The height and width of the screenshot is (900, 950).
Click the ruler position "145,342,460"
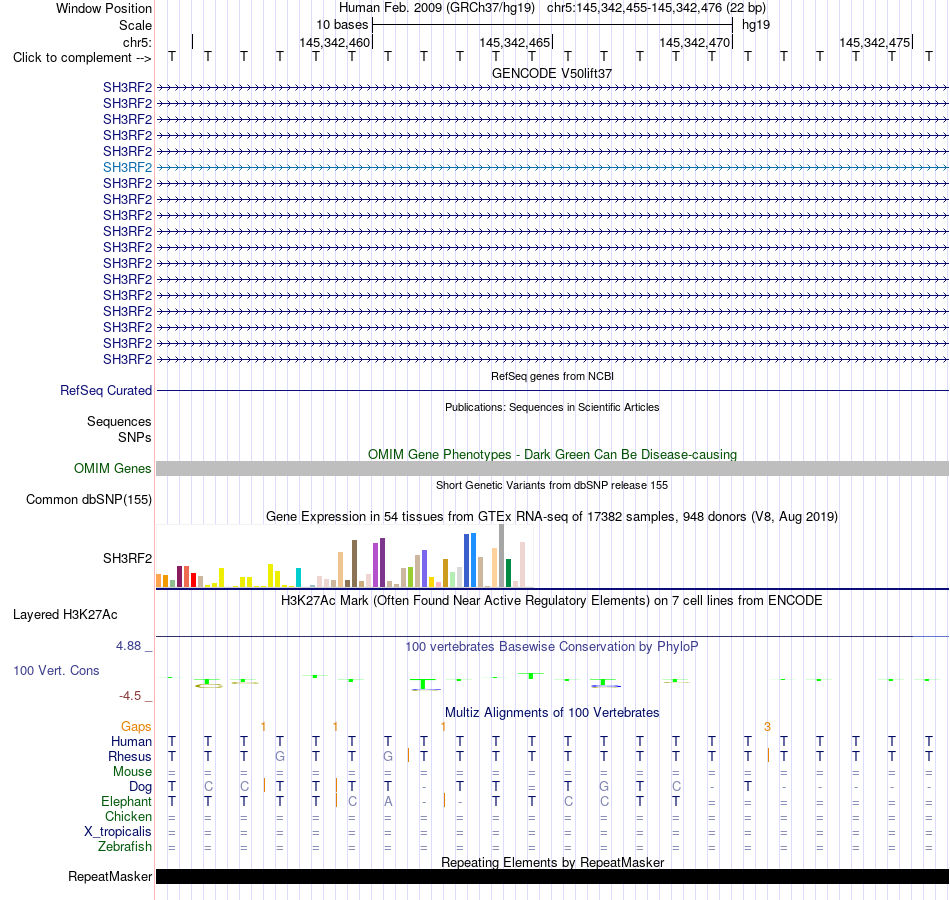(x=334, y=42)
